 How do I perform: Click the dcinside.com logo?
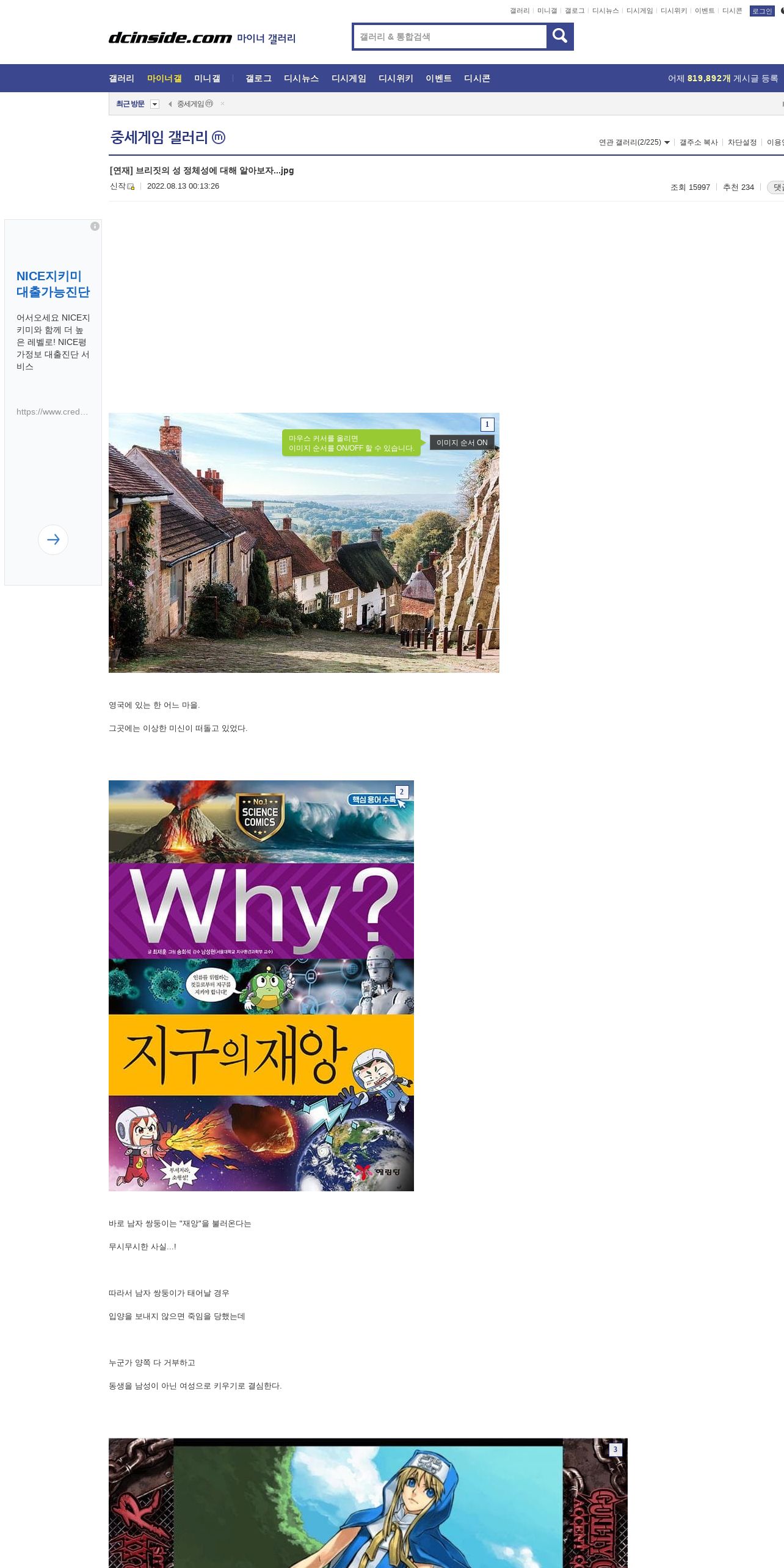[170, 38]
